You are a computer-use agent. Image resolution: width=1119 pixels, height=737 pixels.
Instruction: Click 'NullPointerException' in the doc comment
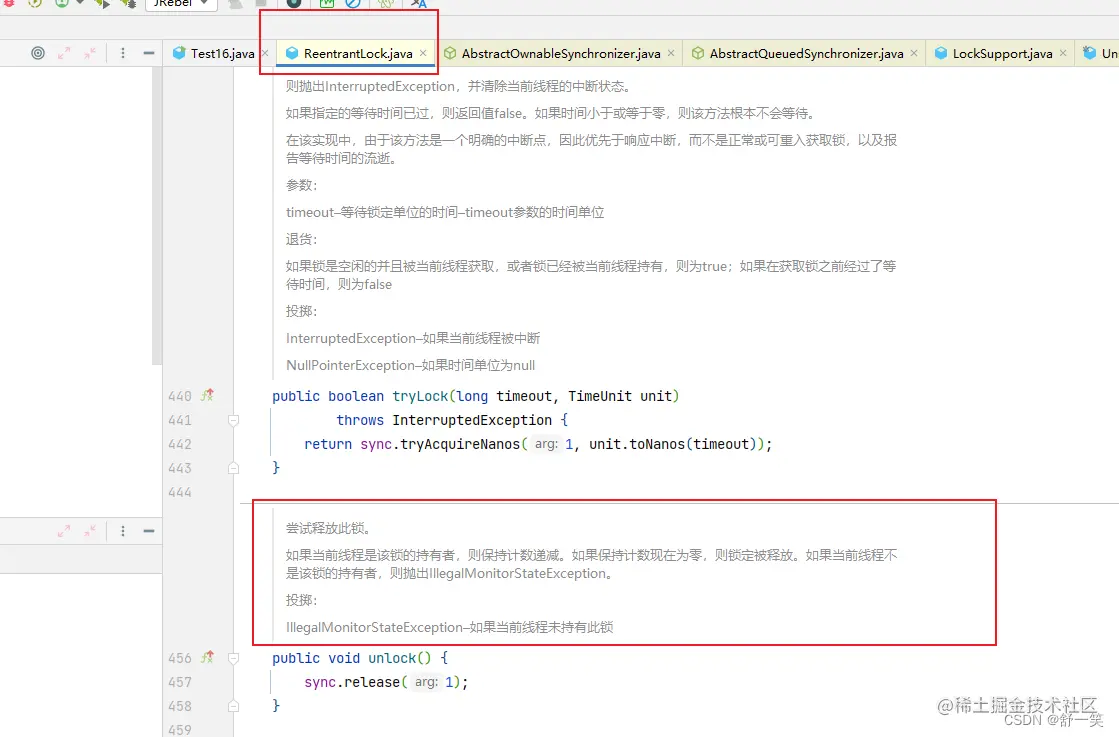tap(350, 365)
